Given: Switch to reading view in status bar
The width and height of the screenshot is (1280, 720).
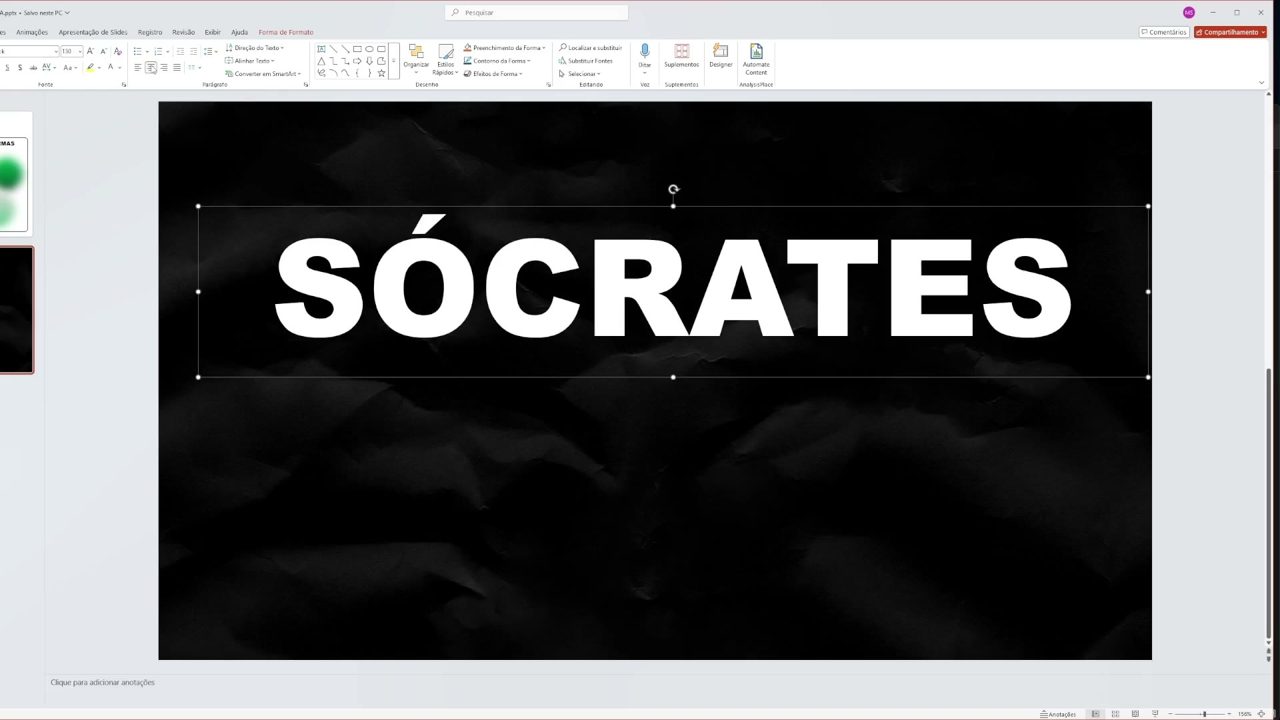Looking at the screenshot, I should point(1135,714).
